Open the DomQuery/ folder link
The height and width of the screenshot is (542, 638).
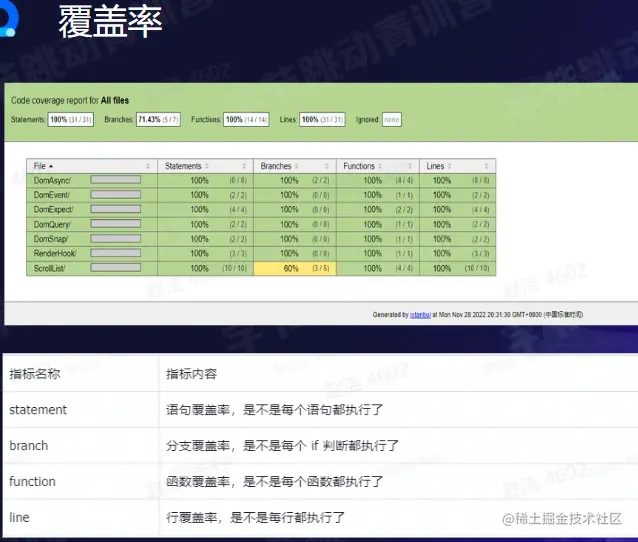click(52, 224)
